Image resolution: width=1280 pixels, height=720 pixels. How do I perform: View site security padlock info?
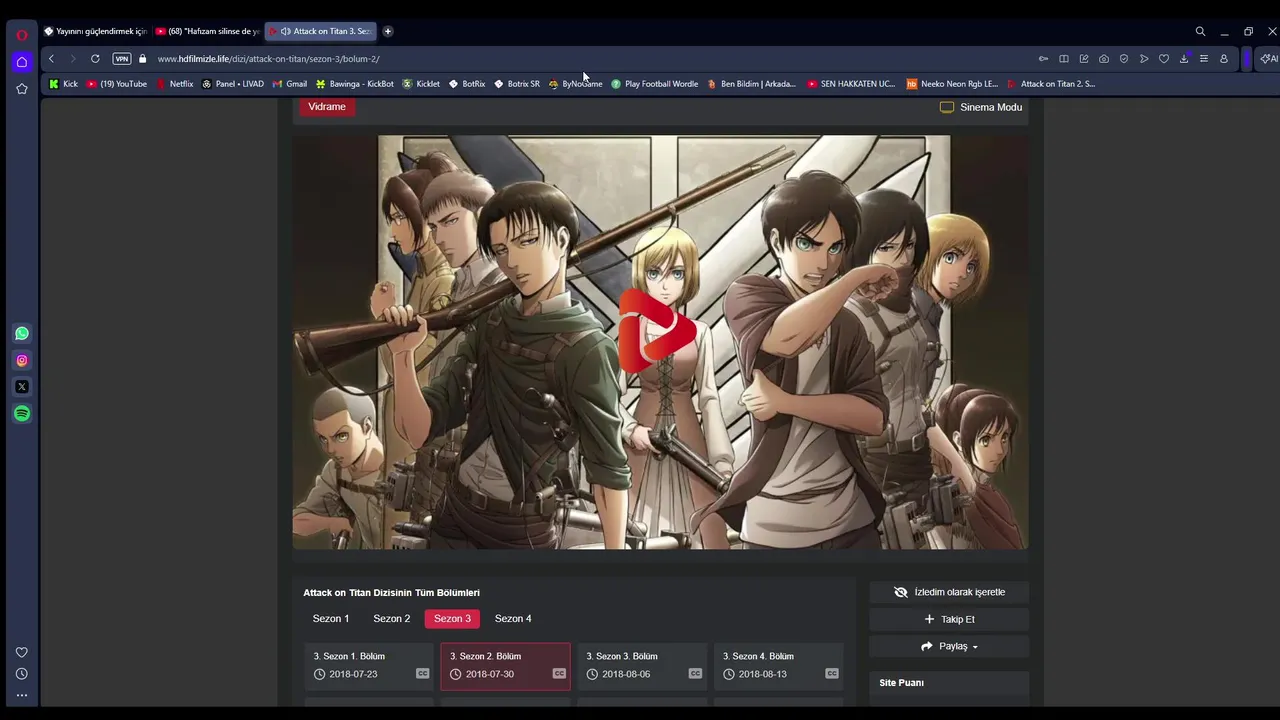pos(142,59)
